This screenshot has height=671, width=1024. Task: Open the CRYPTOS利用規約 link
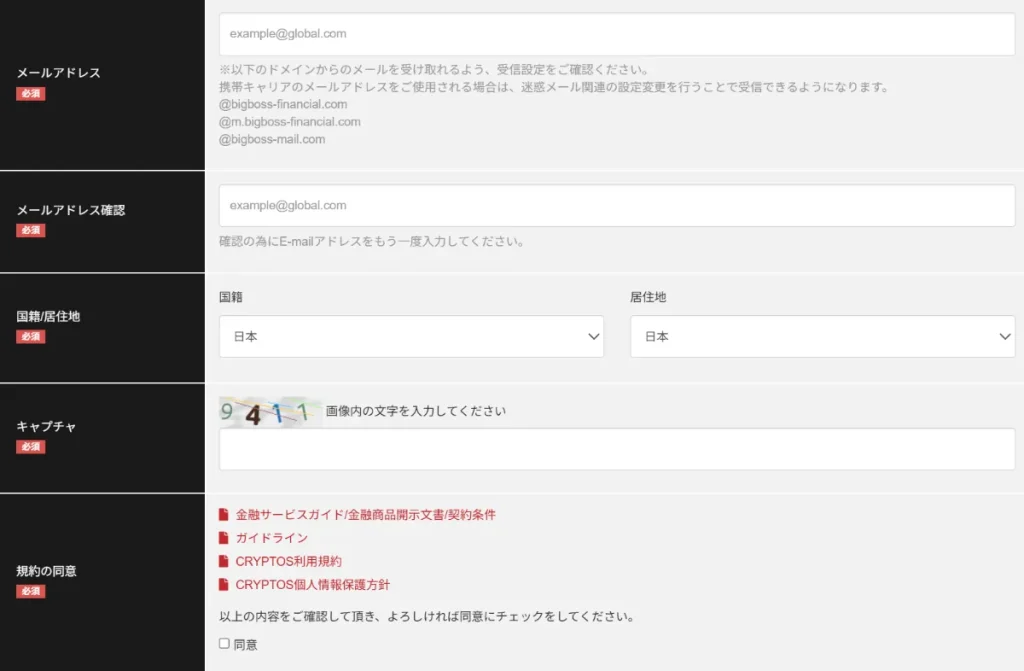[289, 561]
